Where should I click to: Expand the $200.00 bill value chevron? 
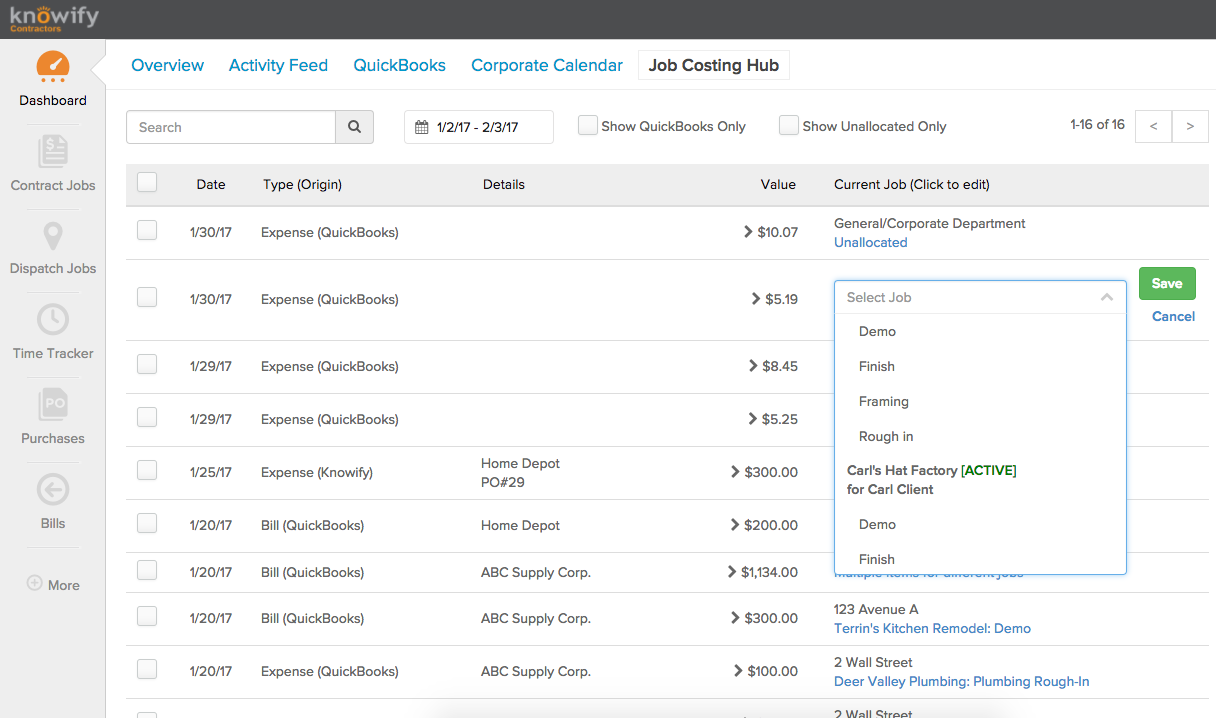[x=736, y=525]
